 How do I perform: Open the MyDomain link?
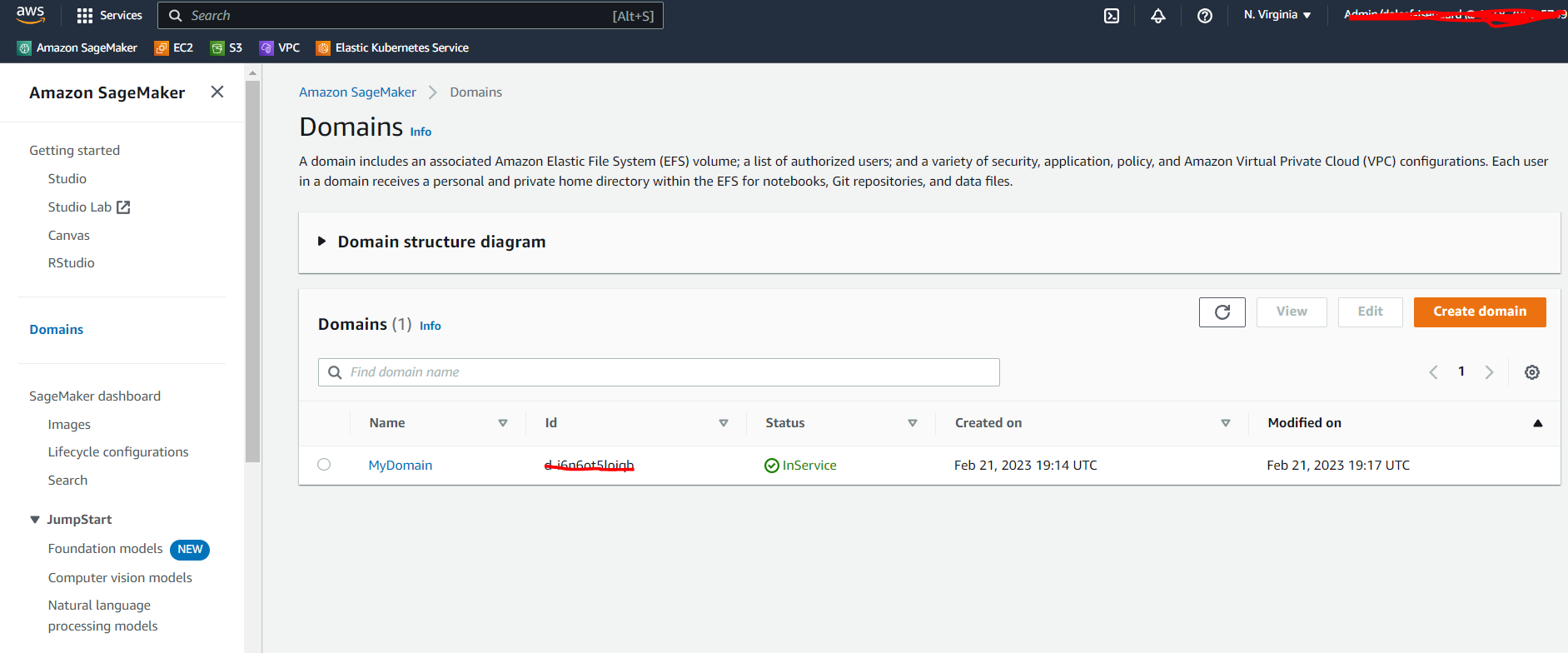coord(401,466)
